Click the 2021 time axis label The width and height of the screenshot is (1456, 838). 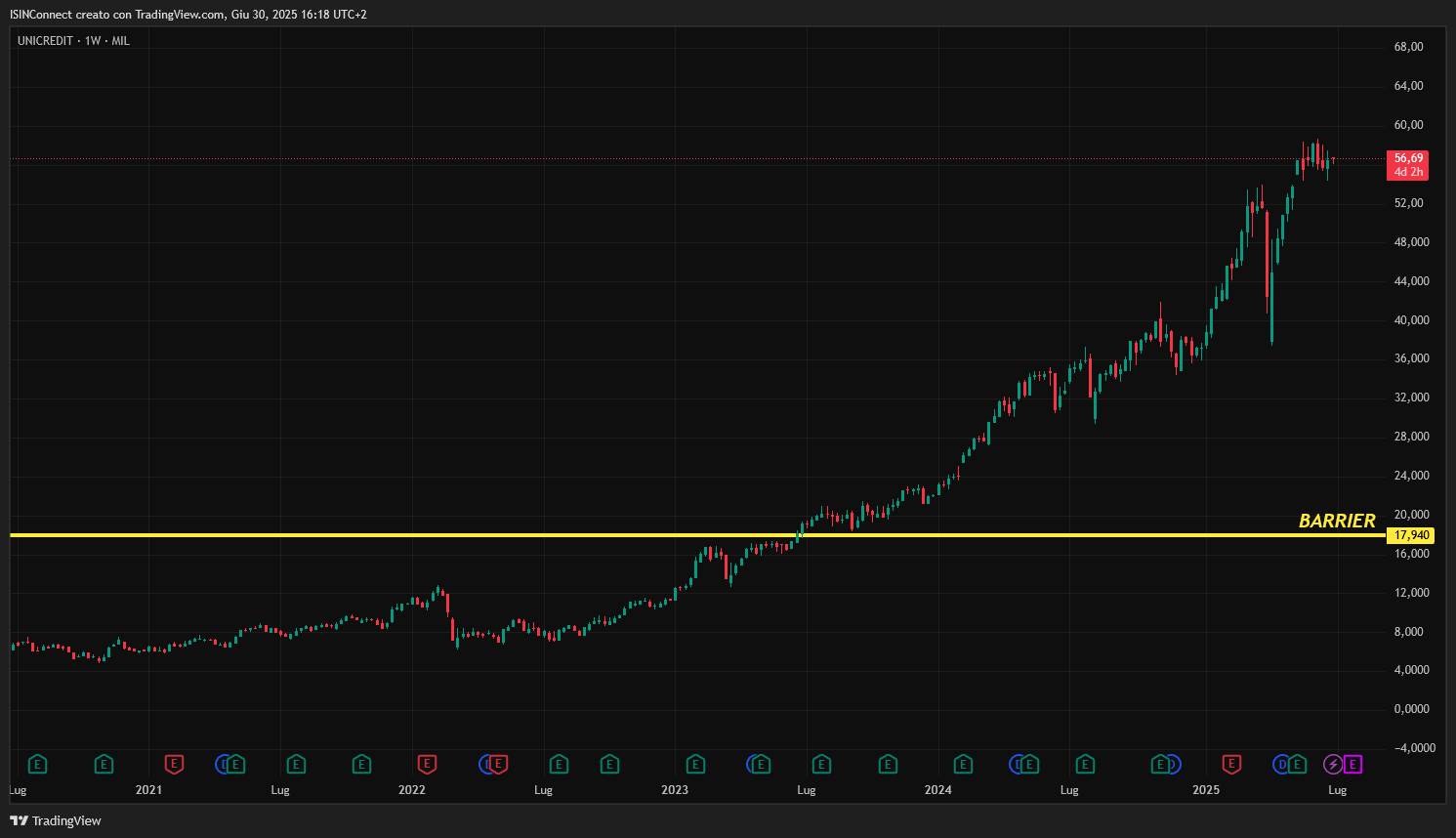coord(148,790)
